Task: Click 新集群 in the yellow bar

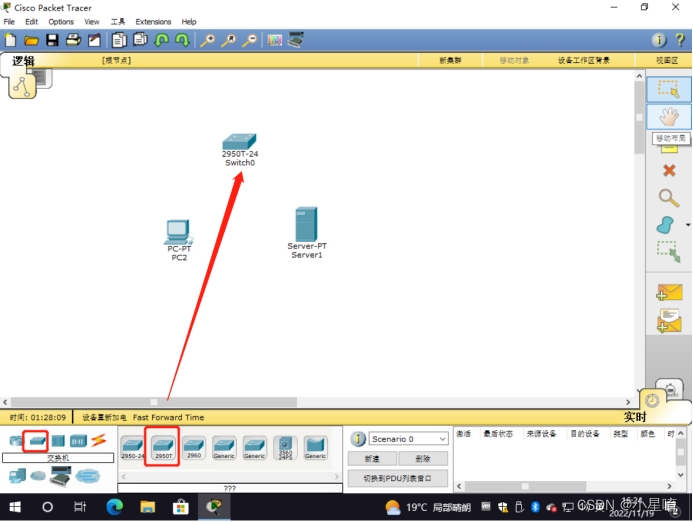Action: pos(450,61)
